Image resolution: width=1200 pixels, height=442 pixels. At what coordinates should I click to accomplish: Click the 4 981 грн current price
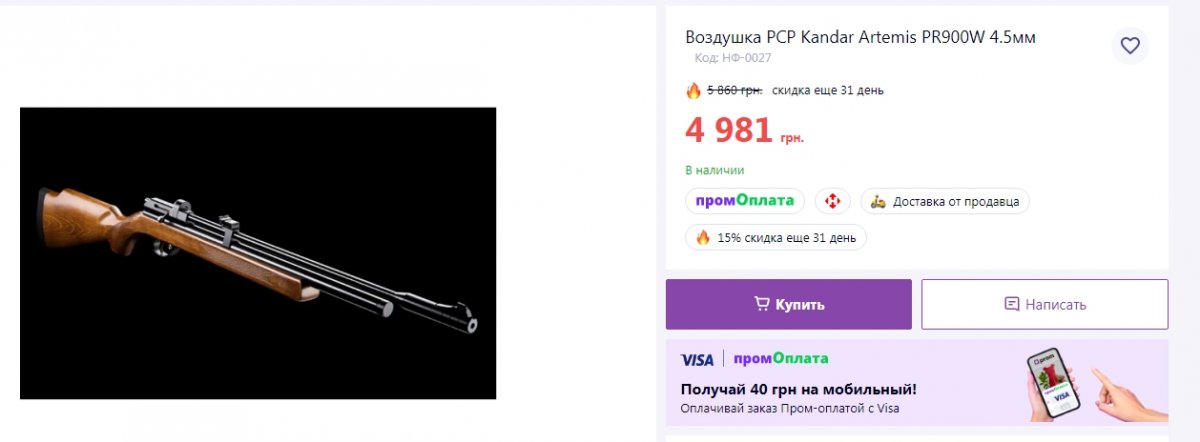tap(744, 131)
